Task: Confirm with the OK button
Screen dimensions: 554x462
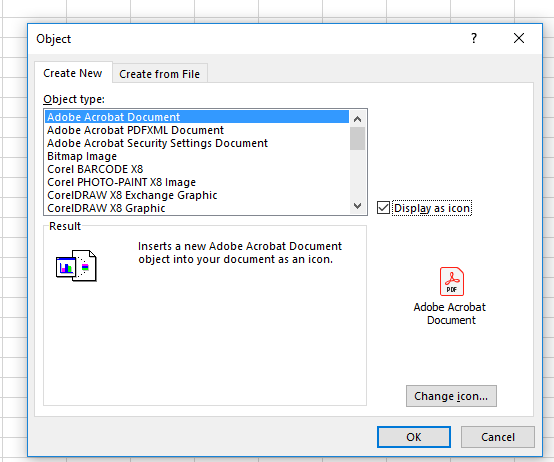Action: click(x=414, y=437)
